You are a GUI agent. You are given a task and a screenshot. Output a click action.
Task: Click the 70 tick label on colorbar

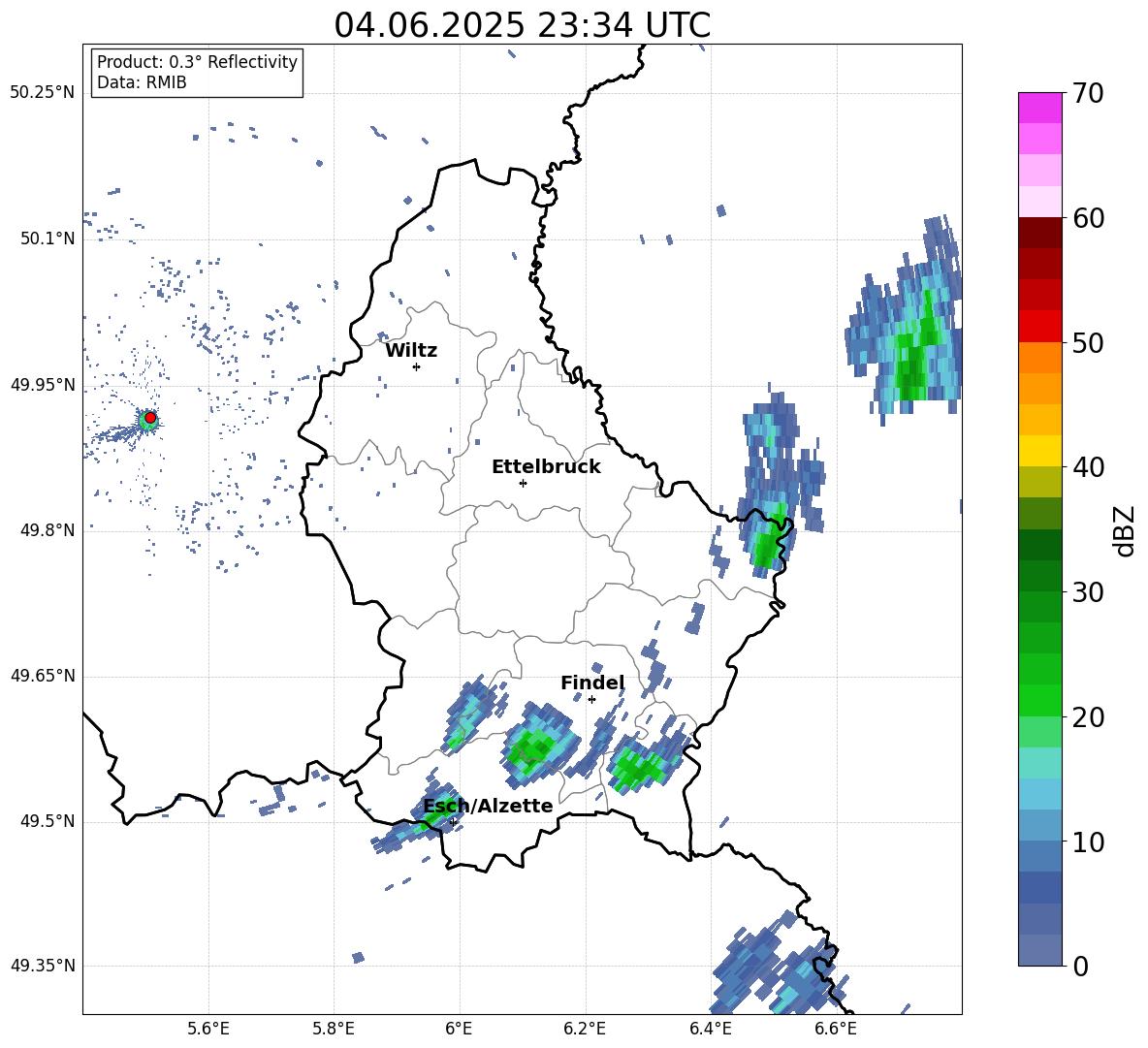click(1088, 93)
